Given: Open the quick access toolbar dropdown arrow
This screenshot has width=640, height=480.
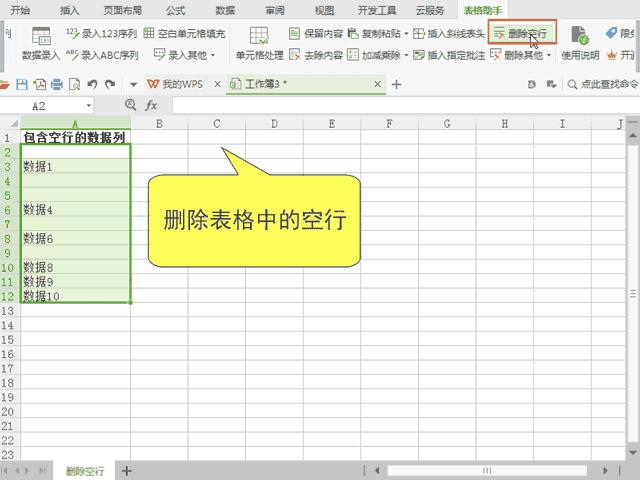Looking at the screenshot, I should pyautogui.click(x=133, y=85).
